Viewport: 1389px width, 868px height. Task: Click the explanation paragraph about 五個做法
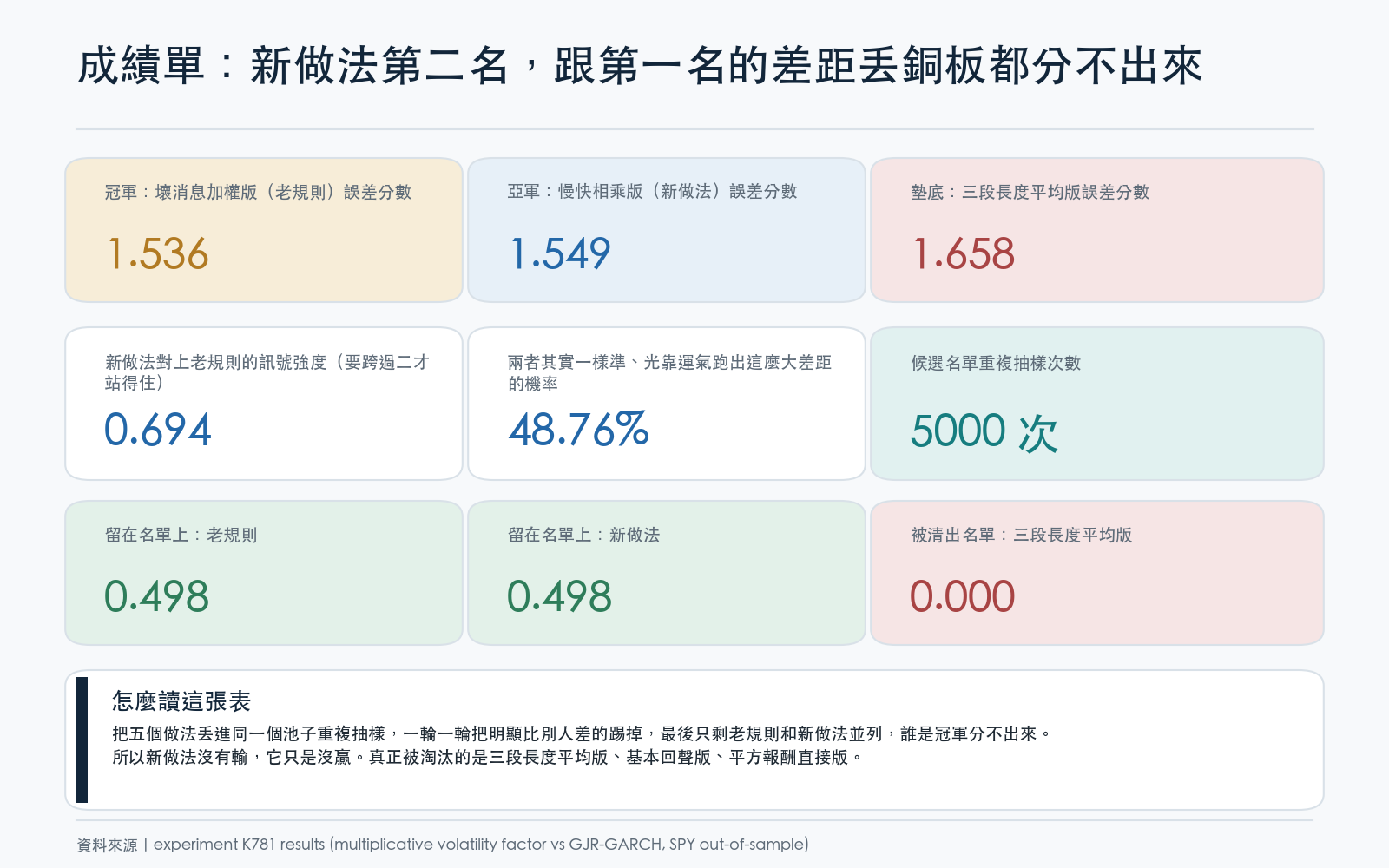point(582,746)
